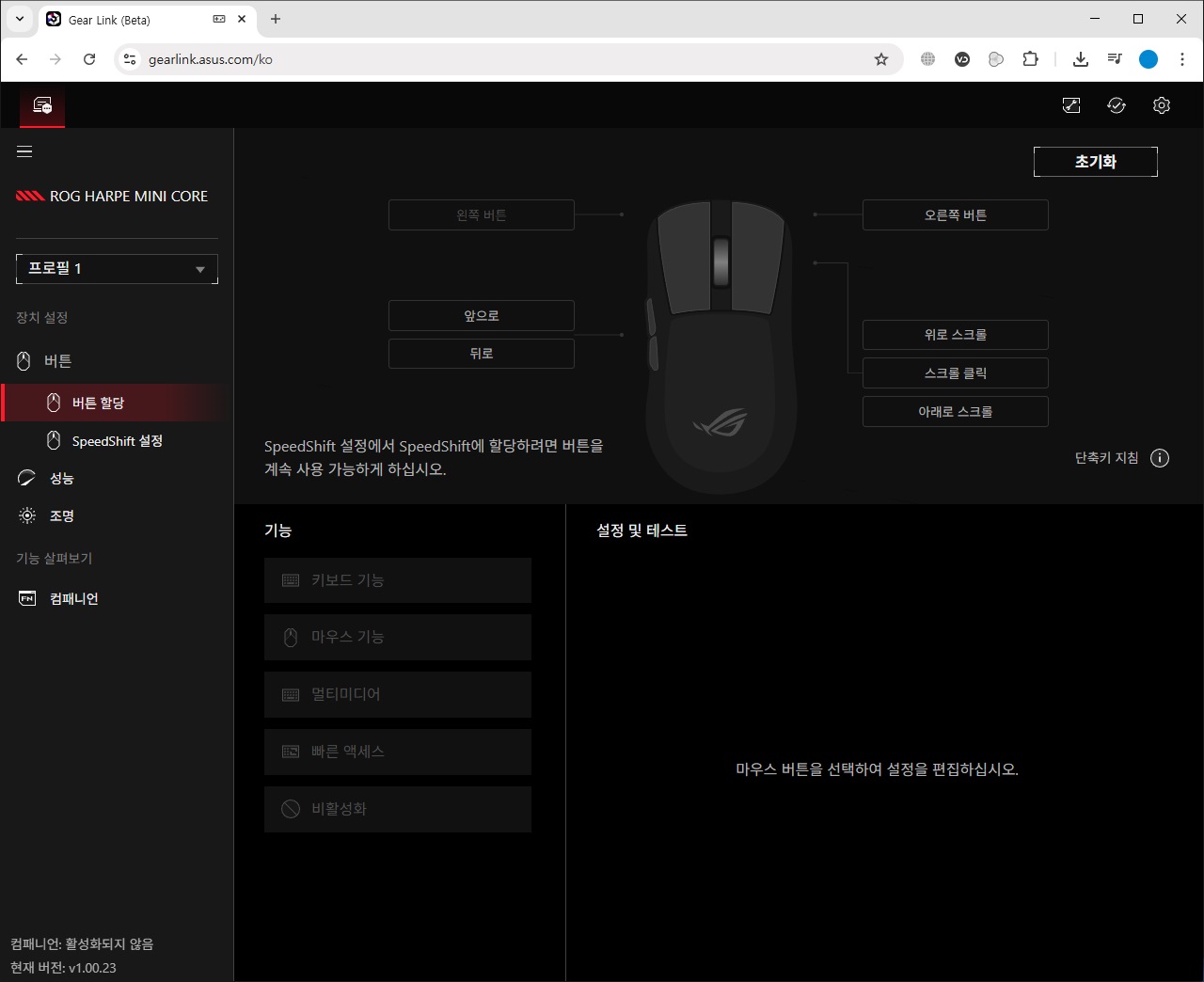Screen dimensions: 1204x982
Task: Open 단축키 지침 shortcut guide link
Action: coord(1106,458)
